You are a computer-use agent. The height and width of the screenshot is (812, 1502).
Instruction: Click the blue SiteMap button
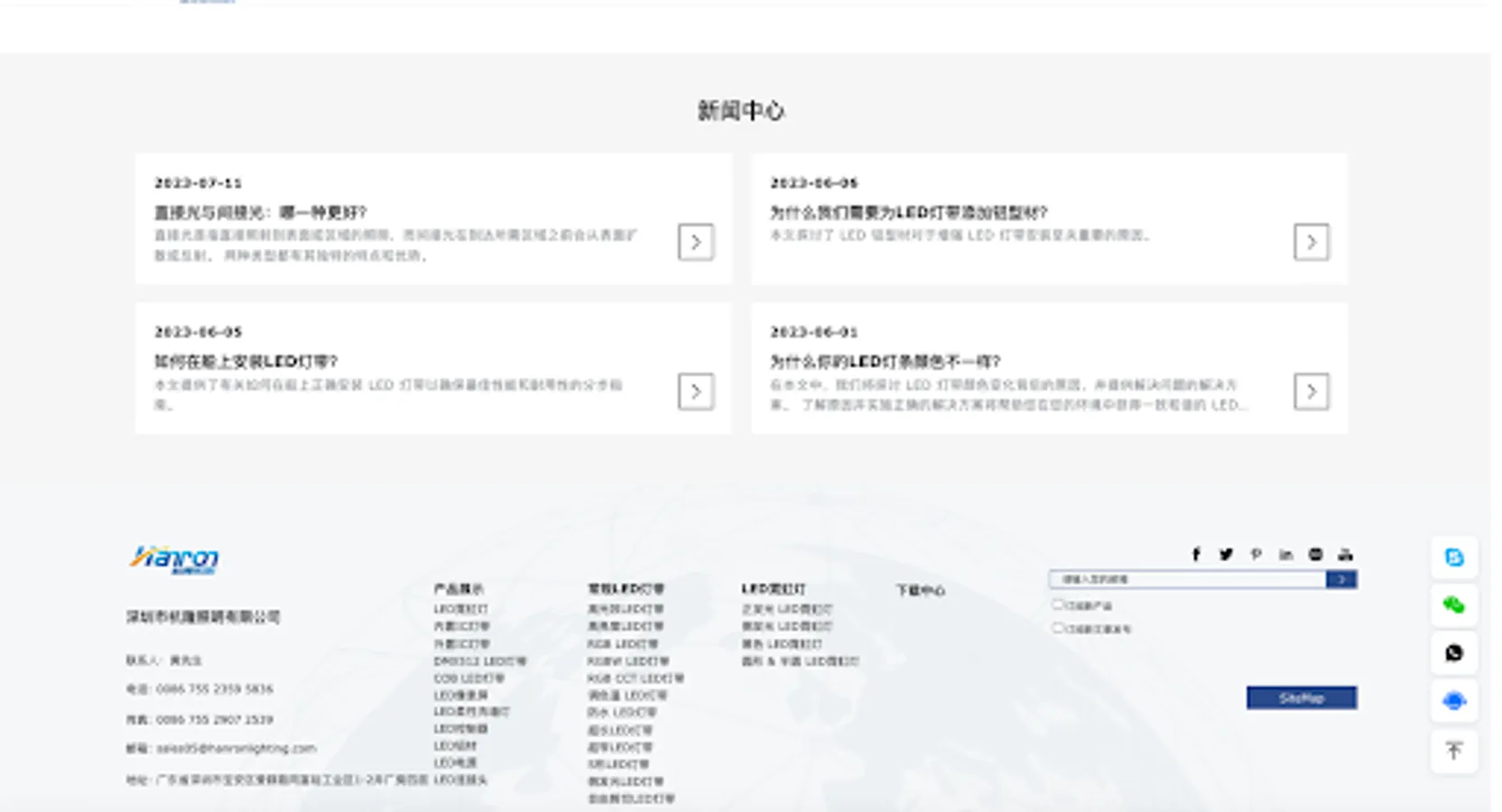[x=1302, y=698]
